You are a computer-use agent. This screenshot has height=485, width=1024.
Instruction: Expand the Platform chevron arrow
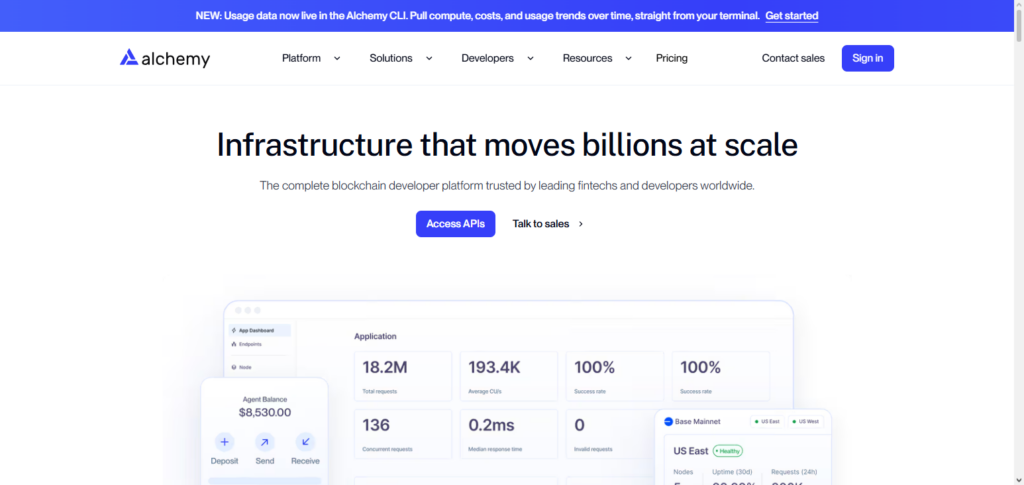[x=337, y=58]
